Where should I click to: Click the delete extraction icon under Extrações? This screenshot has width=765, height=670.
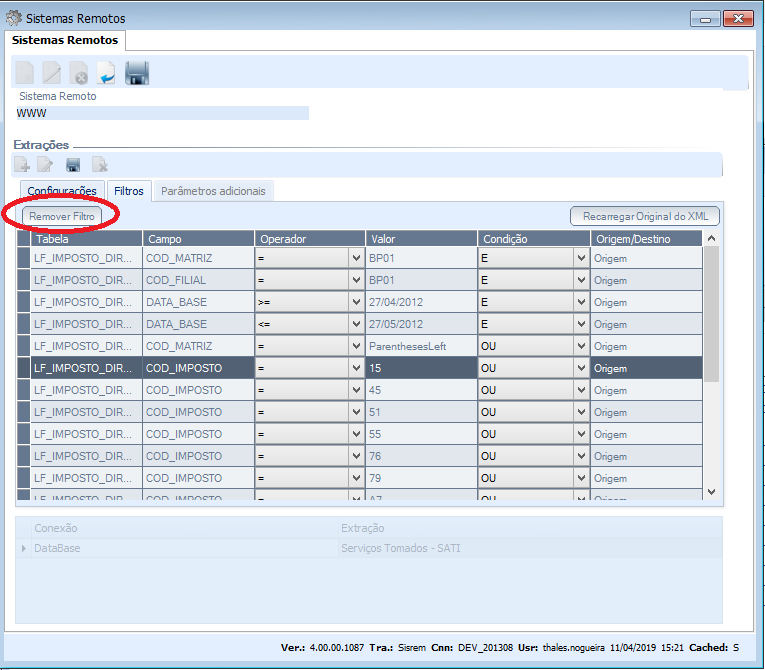(x=99, y=165)
